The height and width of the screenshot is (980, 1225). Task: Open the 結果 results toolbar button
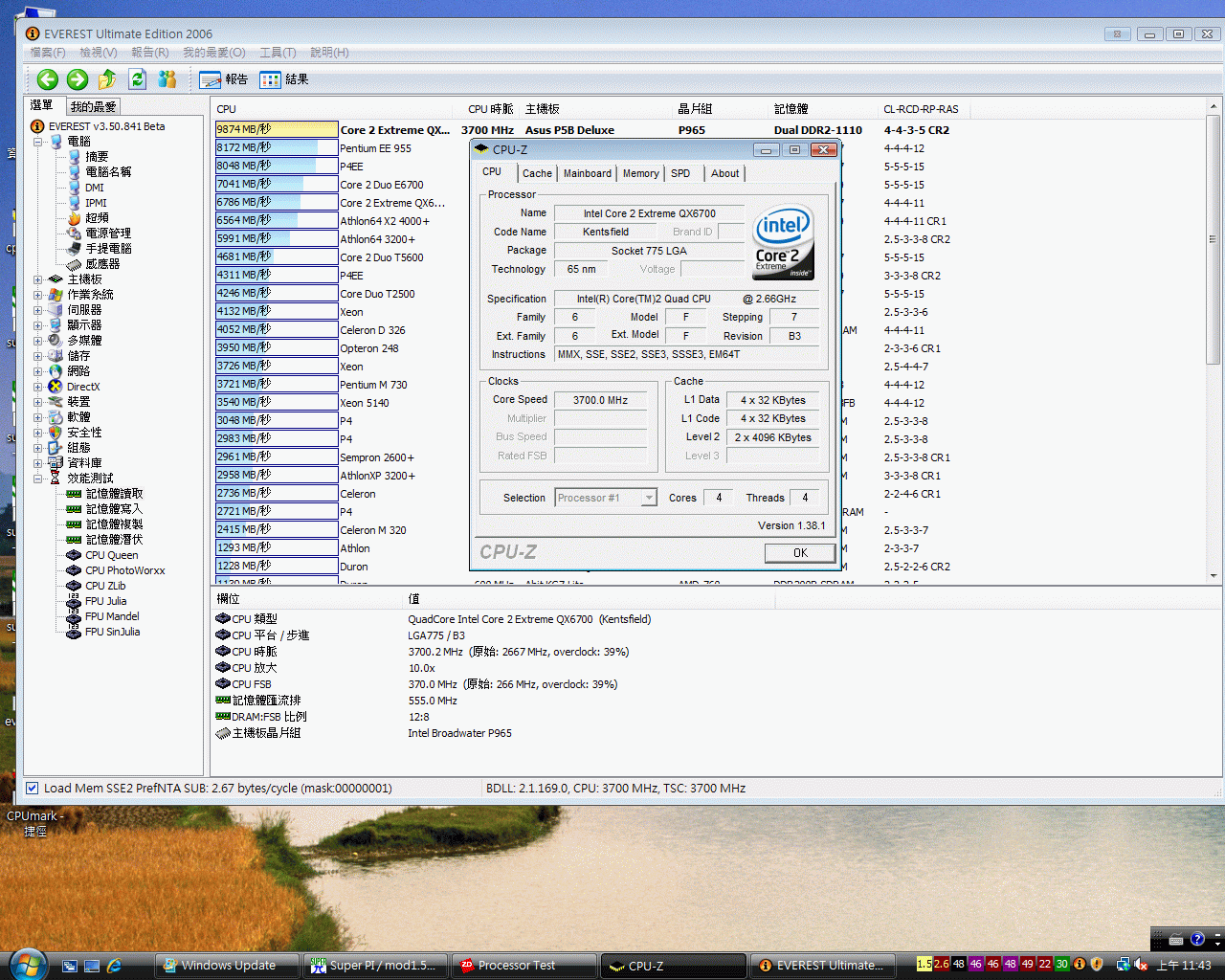click(x=284, y=79)
